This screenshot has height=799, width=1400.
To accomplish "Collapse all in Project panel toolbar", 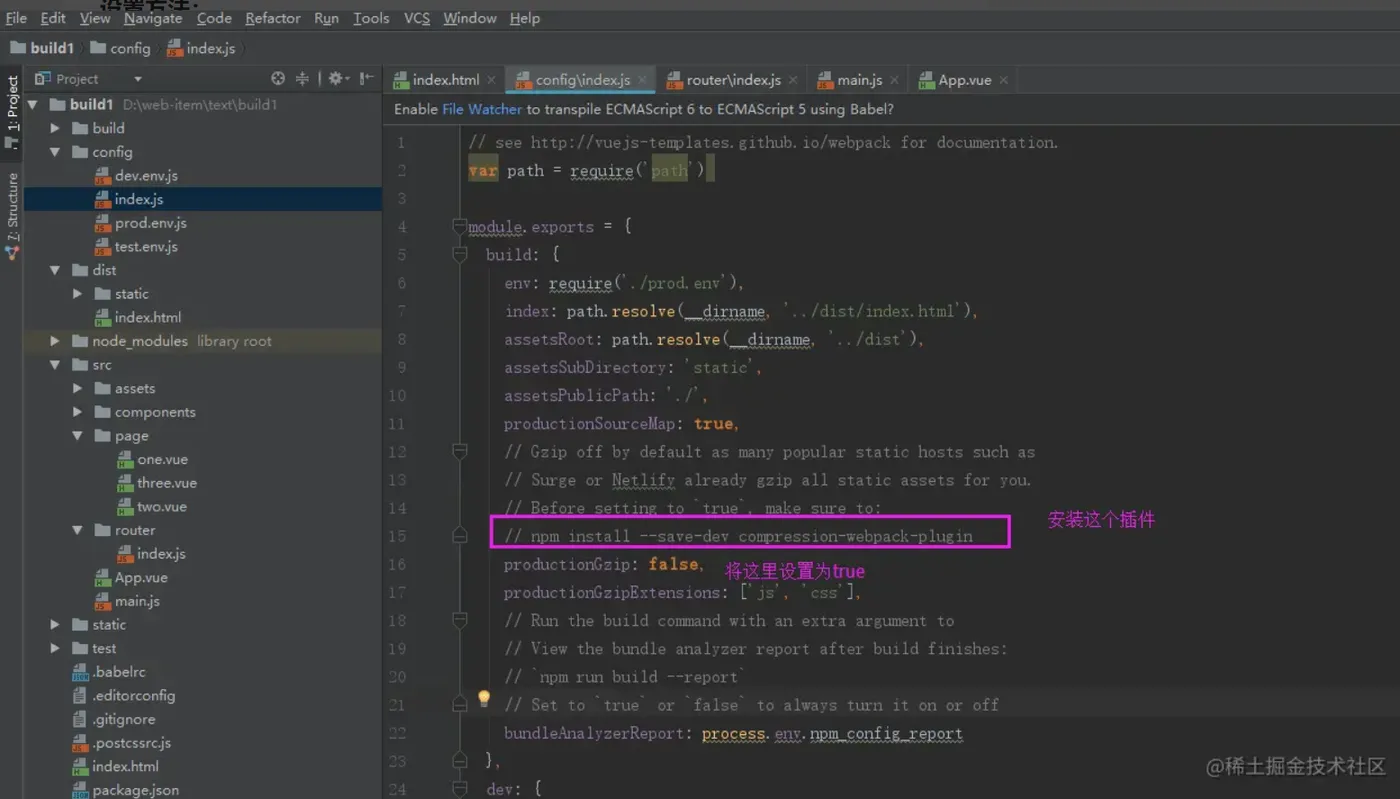I will [302, 79].
